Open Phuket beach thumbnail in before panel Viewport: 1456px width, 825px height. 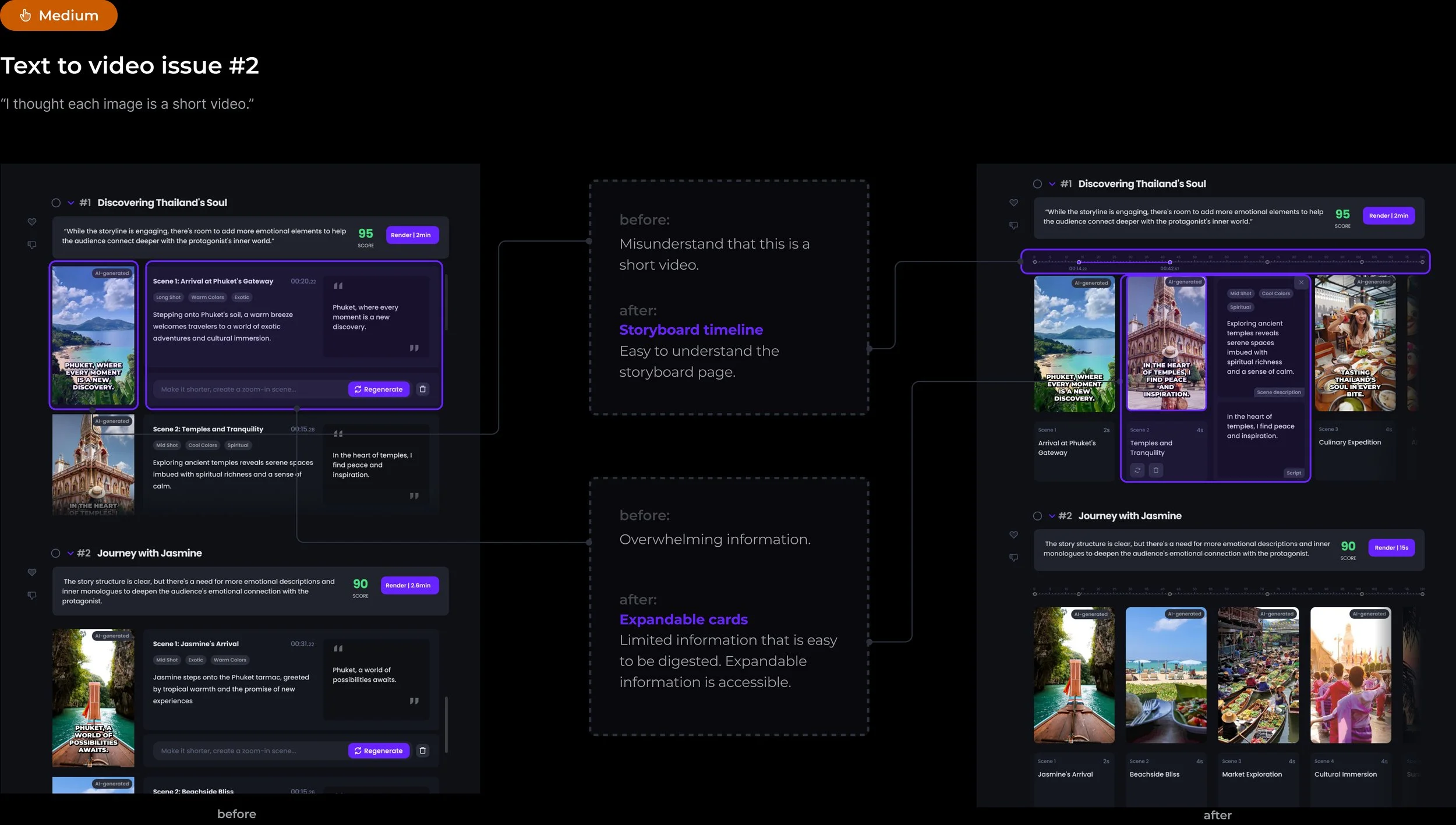coord(93,335)
